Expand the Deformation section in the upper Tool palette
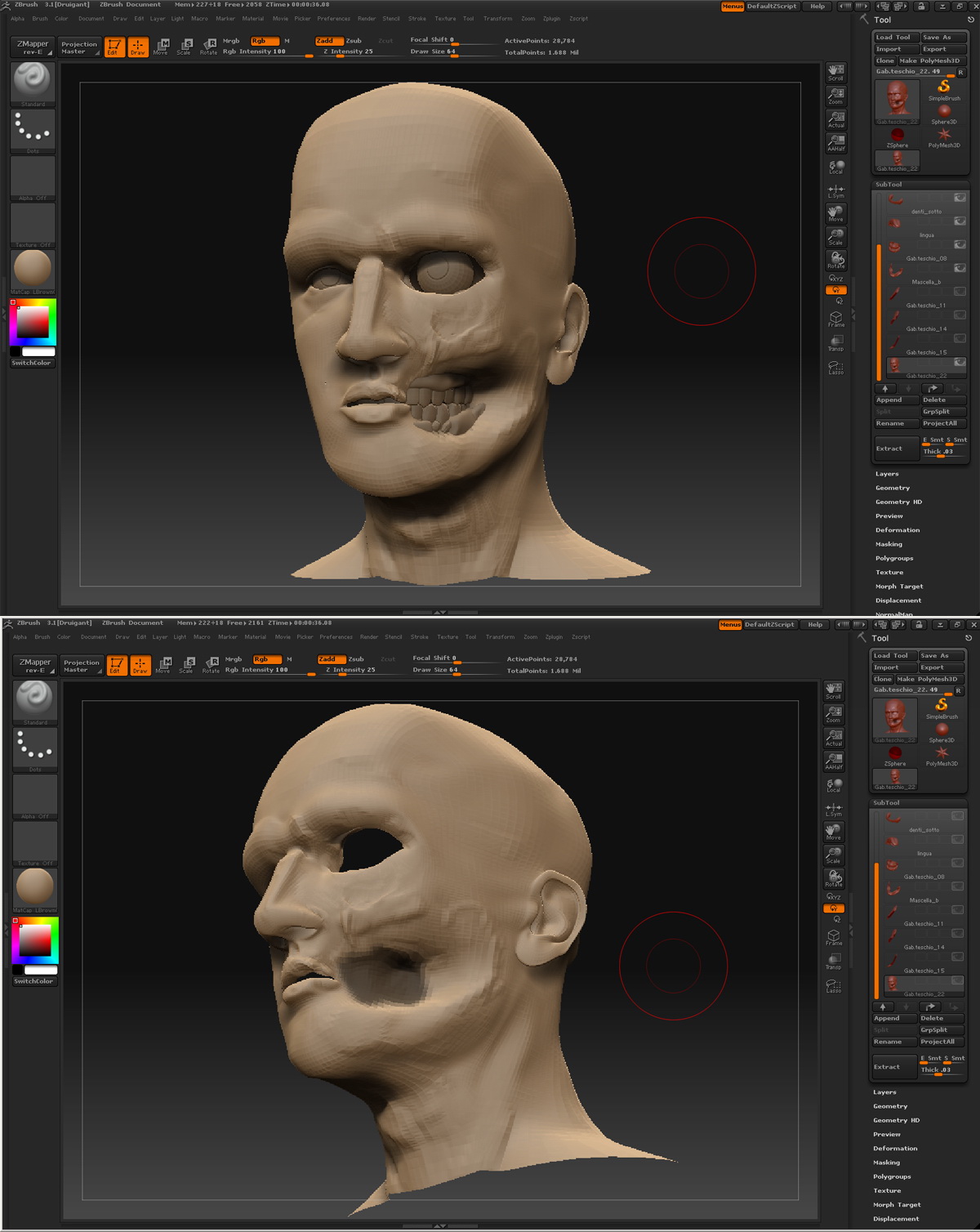This screenshot has height=1232, width=980. tap(898, 530)
